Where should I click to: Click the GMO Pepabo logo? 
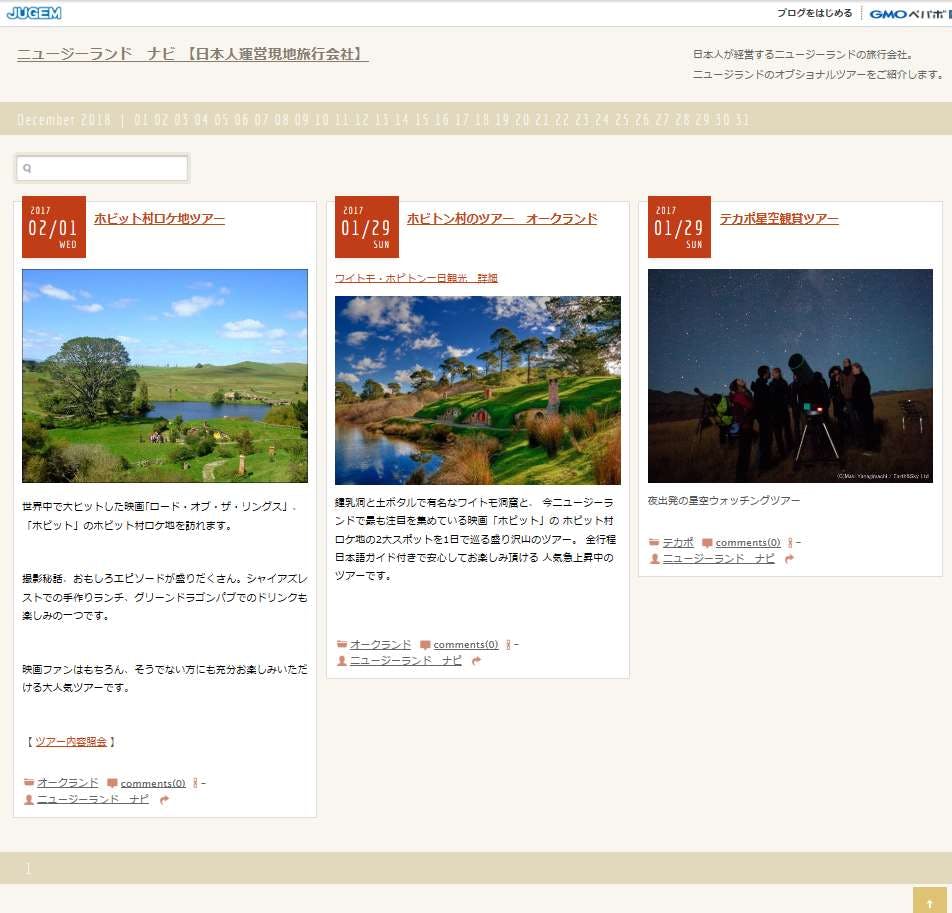[x=908, y=14]
